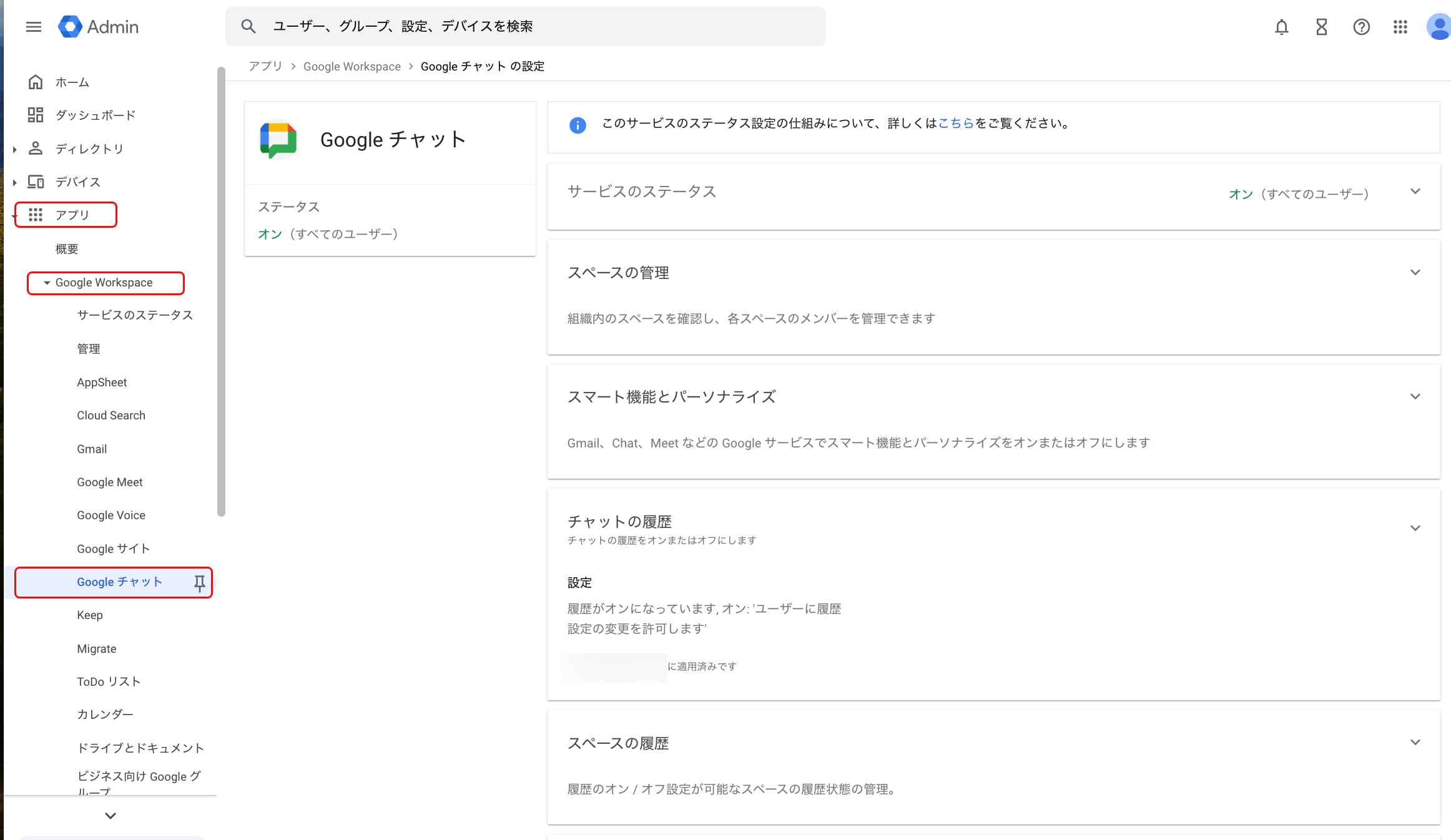Viewport: 1451px width, 840px height.
Task: Click the こちら help link
Action: [x=956, y=124]
